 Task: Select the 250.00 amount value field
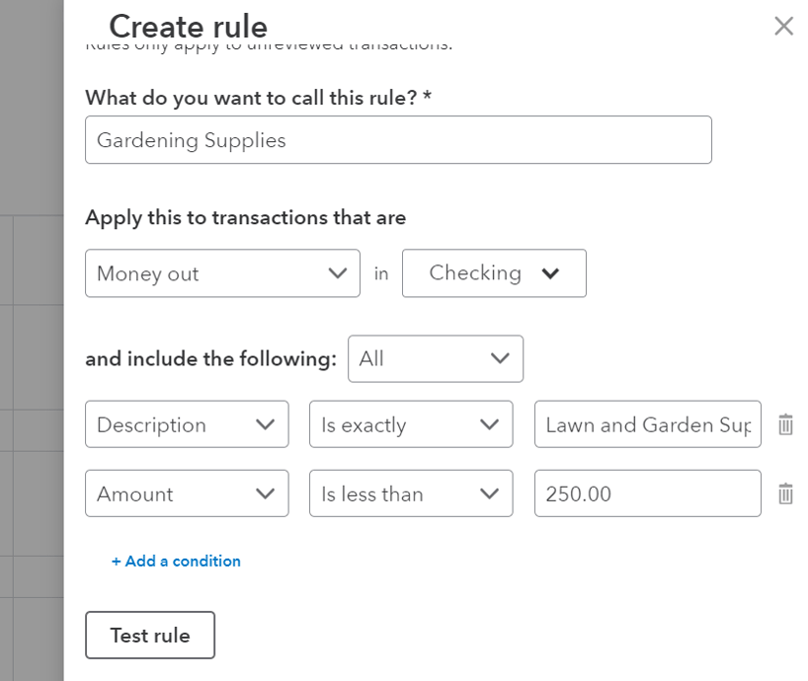[647, 493]
